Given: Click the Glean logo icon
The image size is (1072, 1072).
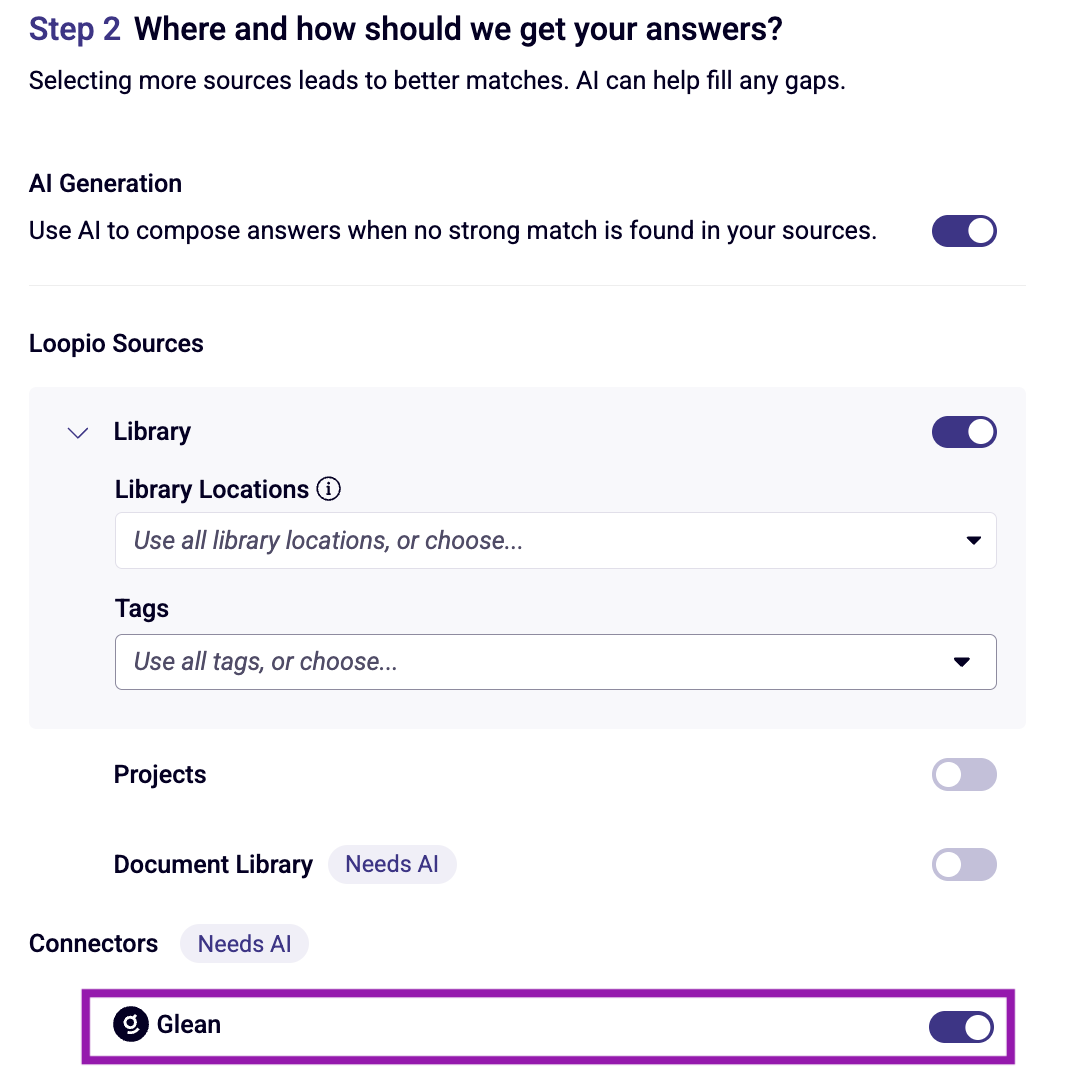Looking at the screenshot, I should 131,1024.
